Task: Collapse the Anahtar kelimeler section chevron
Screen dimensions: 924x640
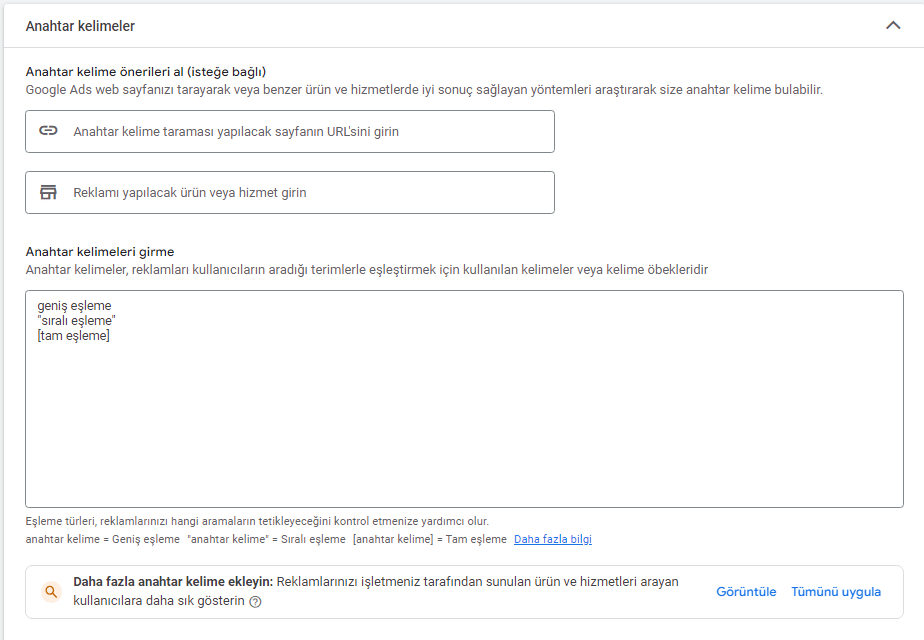Action: [x=893, y=25]
